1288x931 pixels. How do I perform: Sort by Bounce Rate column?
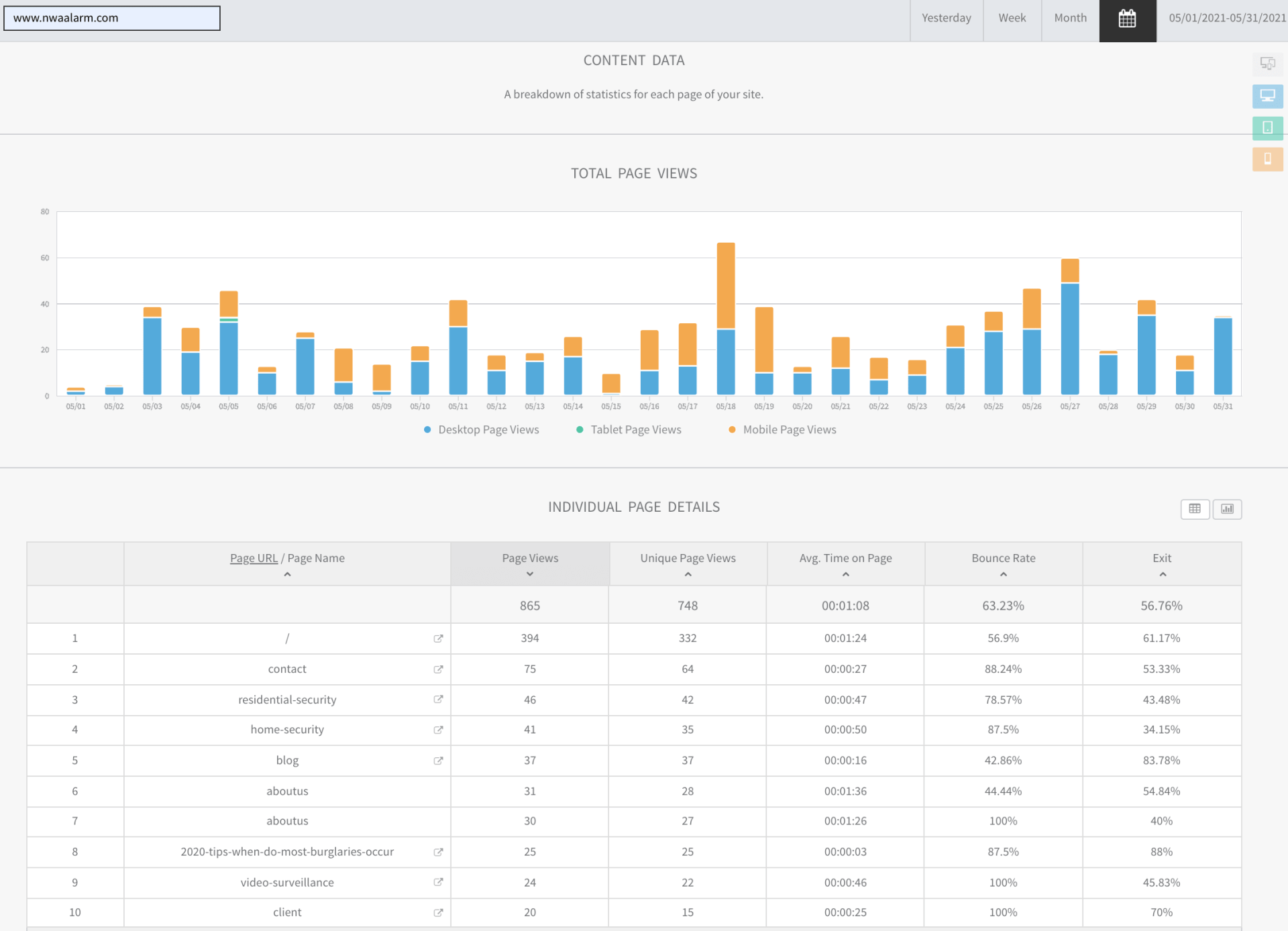click(1003, 559)
